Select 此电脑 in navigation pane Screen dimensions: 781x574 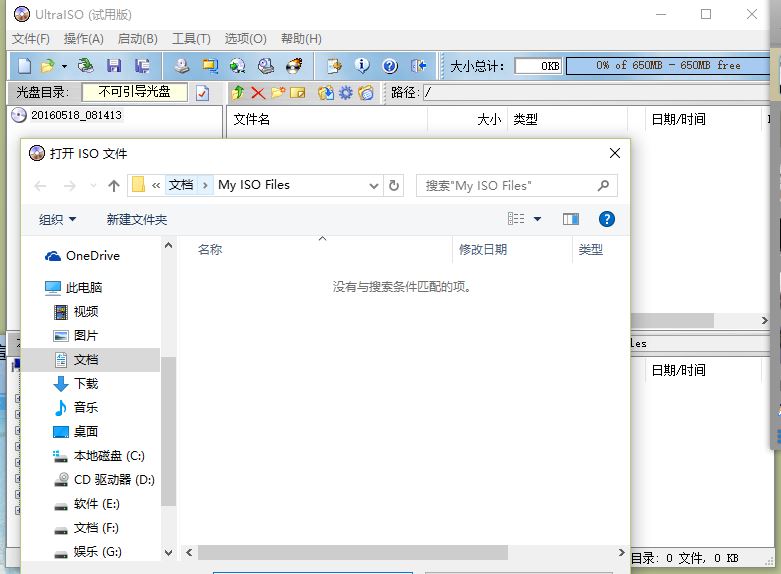click(x=73, y=287)
